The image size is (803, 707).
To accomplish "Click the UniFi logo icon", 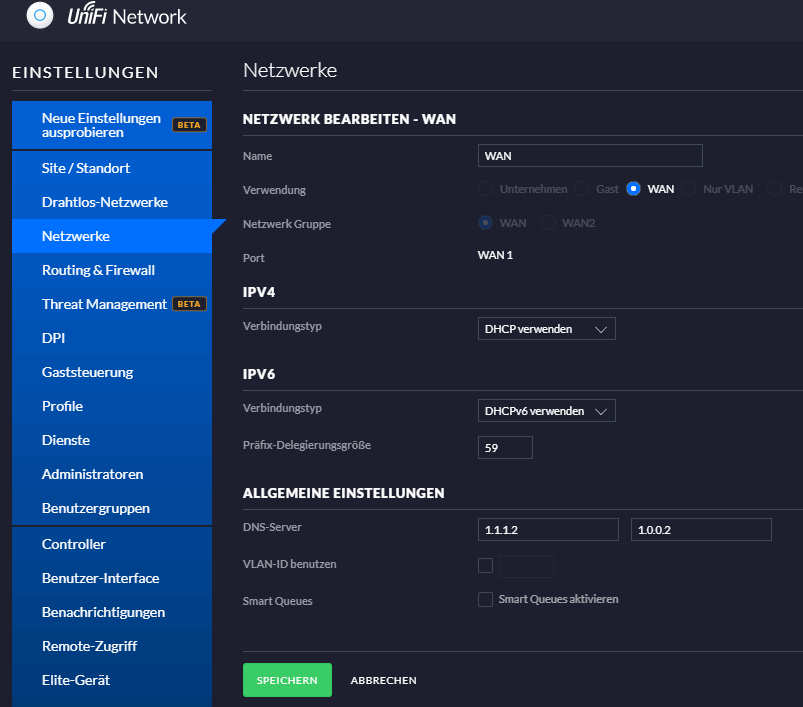I will click(x=41, y=16).
